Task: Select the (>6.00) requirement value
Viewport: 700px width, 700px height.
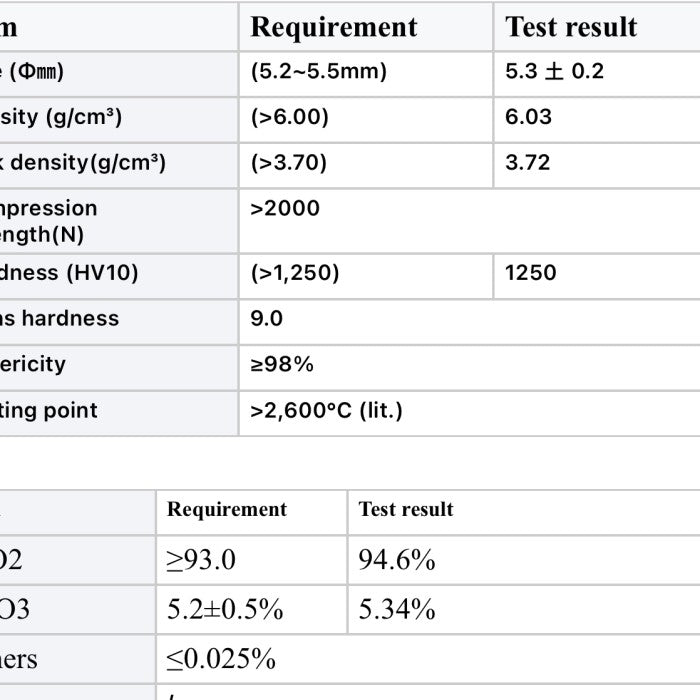Action: [x=289, y=117]
